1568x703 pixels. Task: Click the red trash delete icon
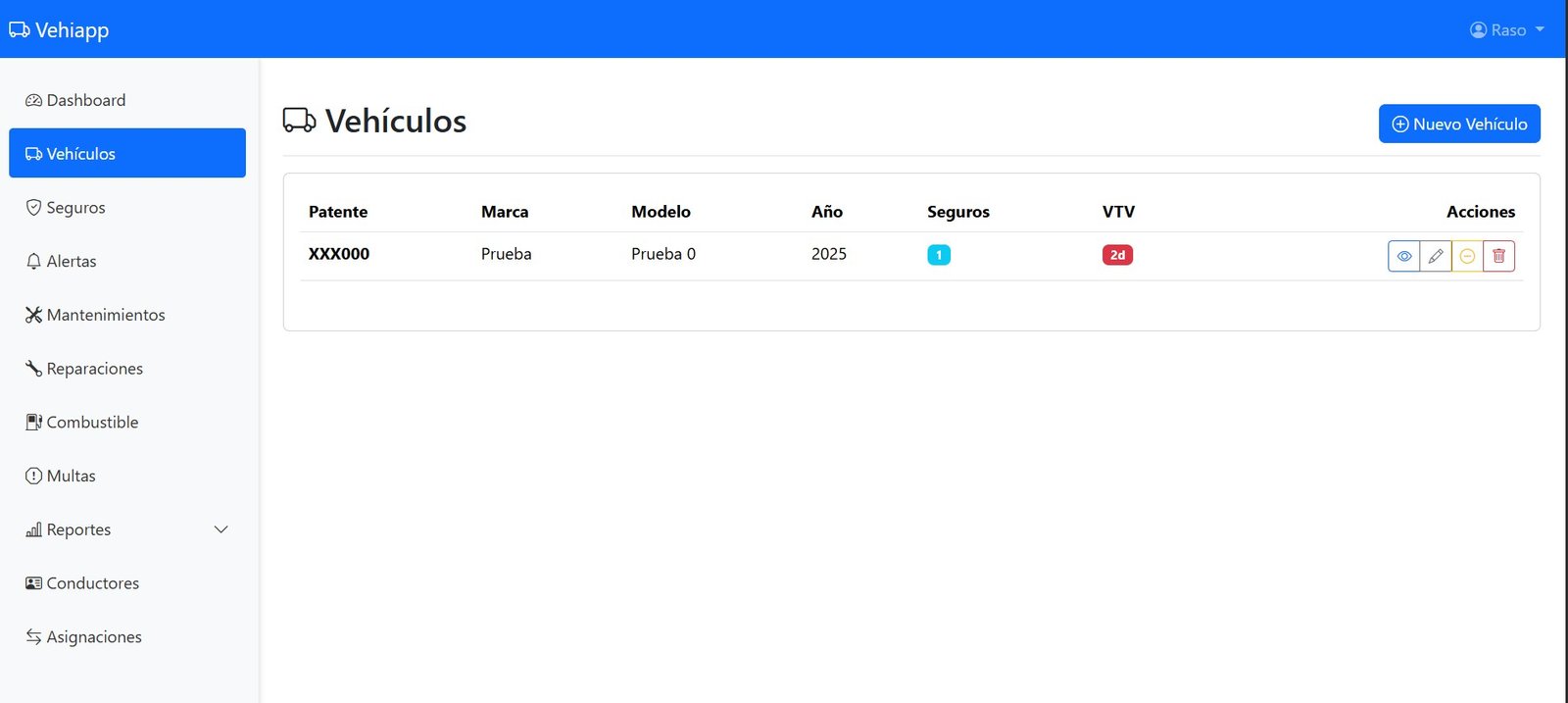1498,256
